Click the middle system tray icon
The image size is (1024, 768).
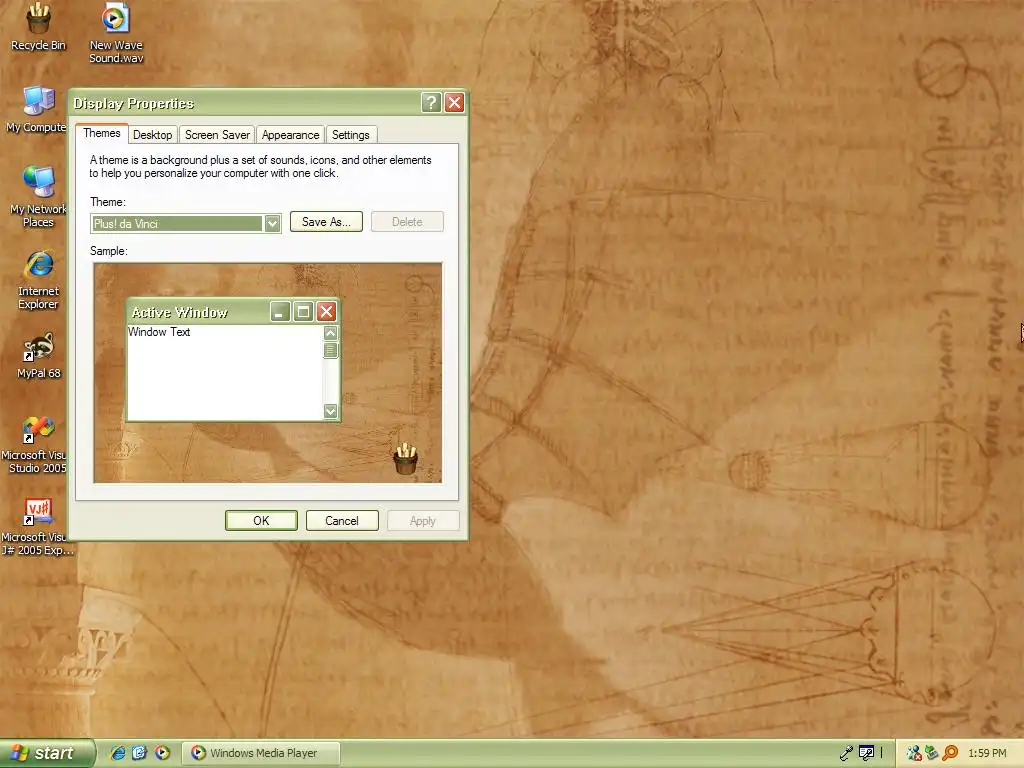[x=932, y=753]
